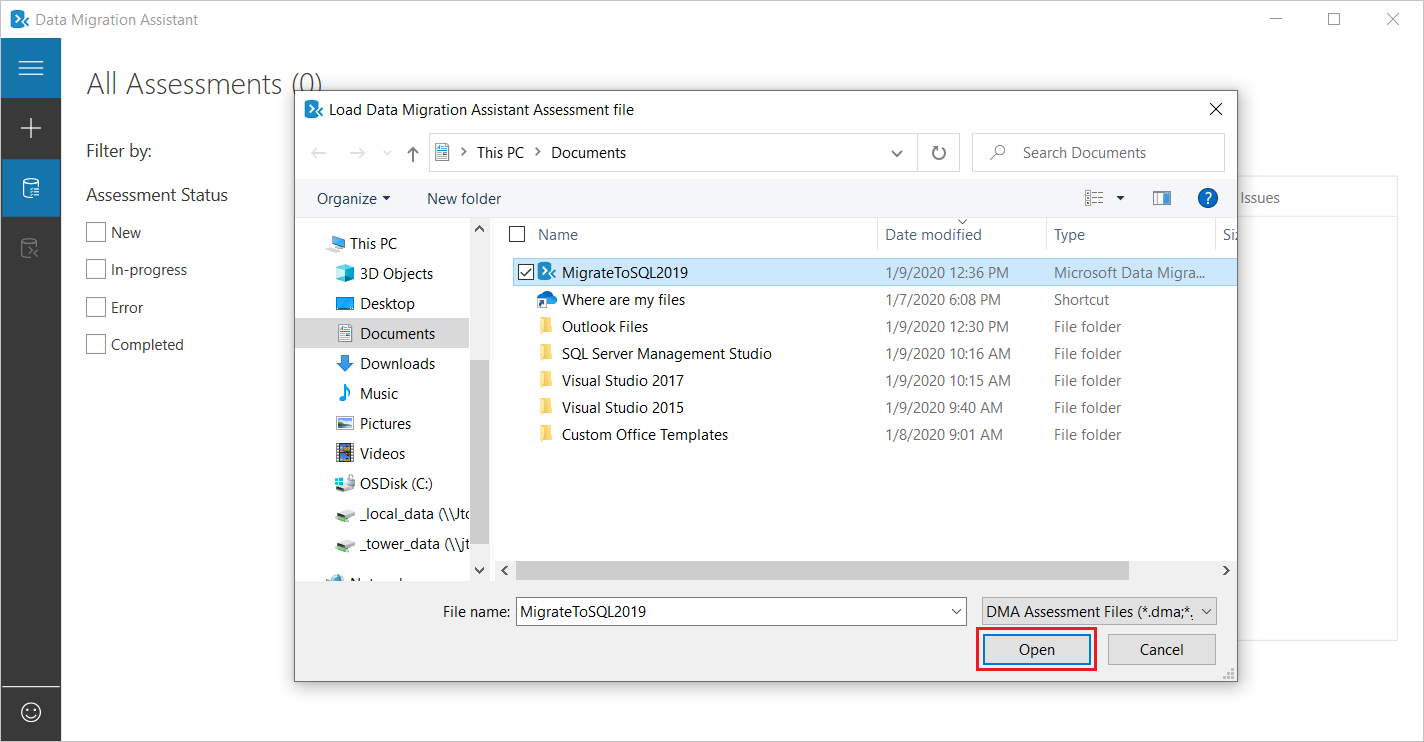1424x742 pixels.
Task: Click the Visual Studio 2017 folder icon
Action: (546, 380)
